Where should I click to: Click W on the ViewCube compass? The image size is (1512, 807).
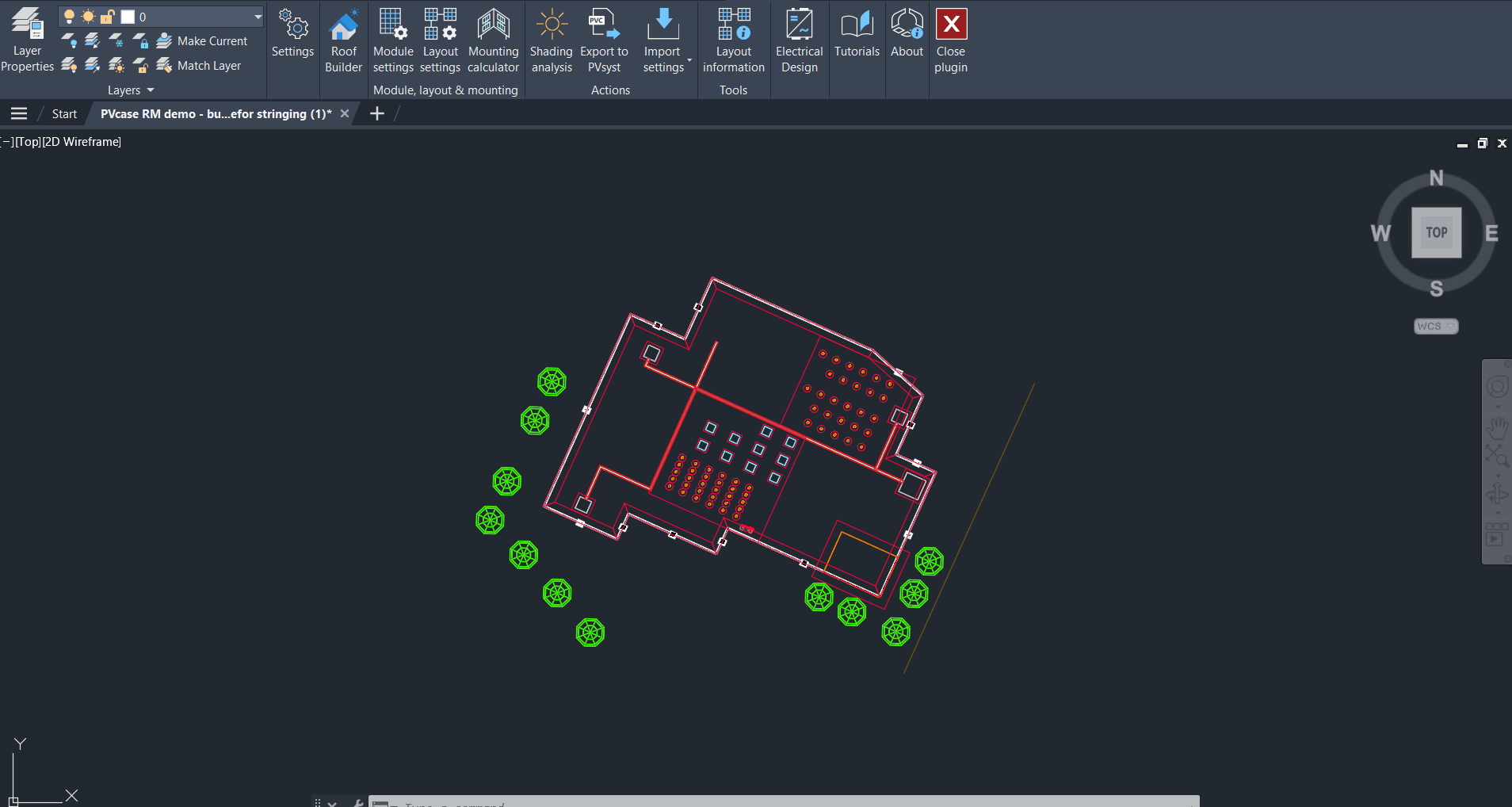tap(1380, 233)
